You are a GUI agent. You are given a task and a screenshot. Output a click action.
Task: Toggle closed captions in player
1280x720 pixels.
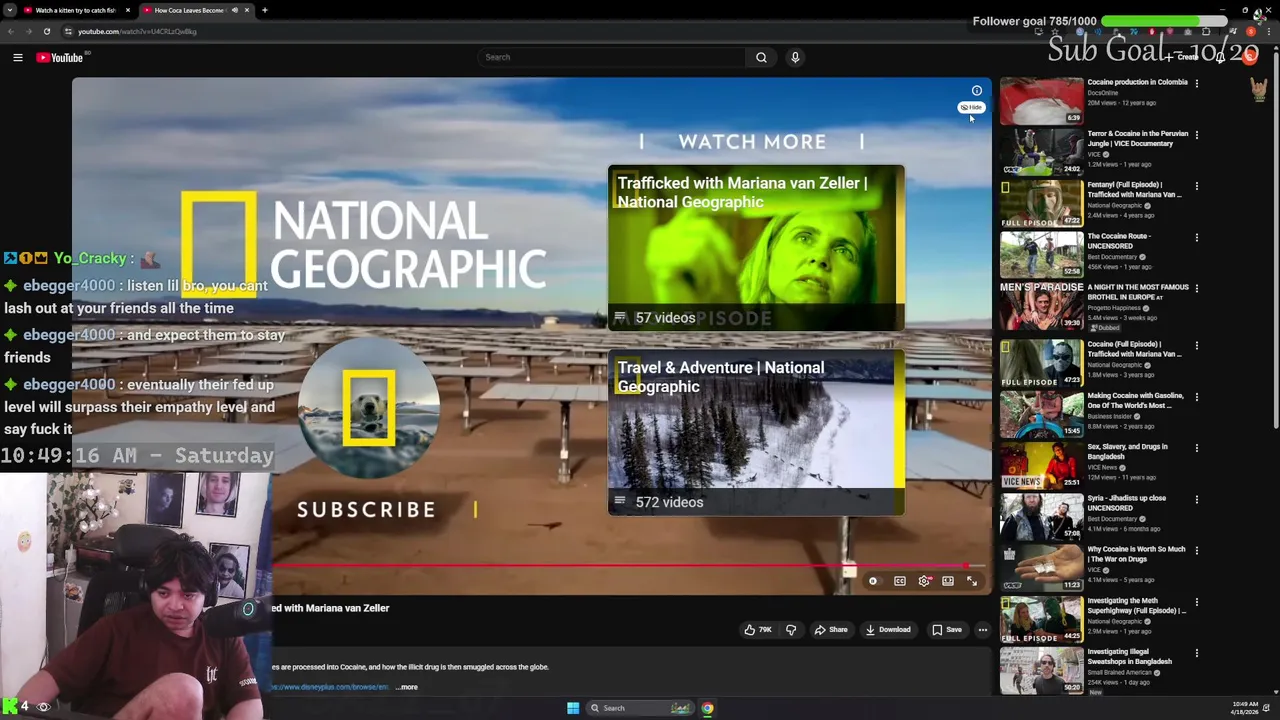click(900, 581)
